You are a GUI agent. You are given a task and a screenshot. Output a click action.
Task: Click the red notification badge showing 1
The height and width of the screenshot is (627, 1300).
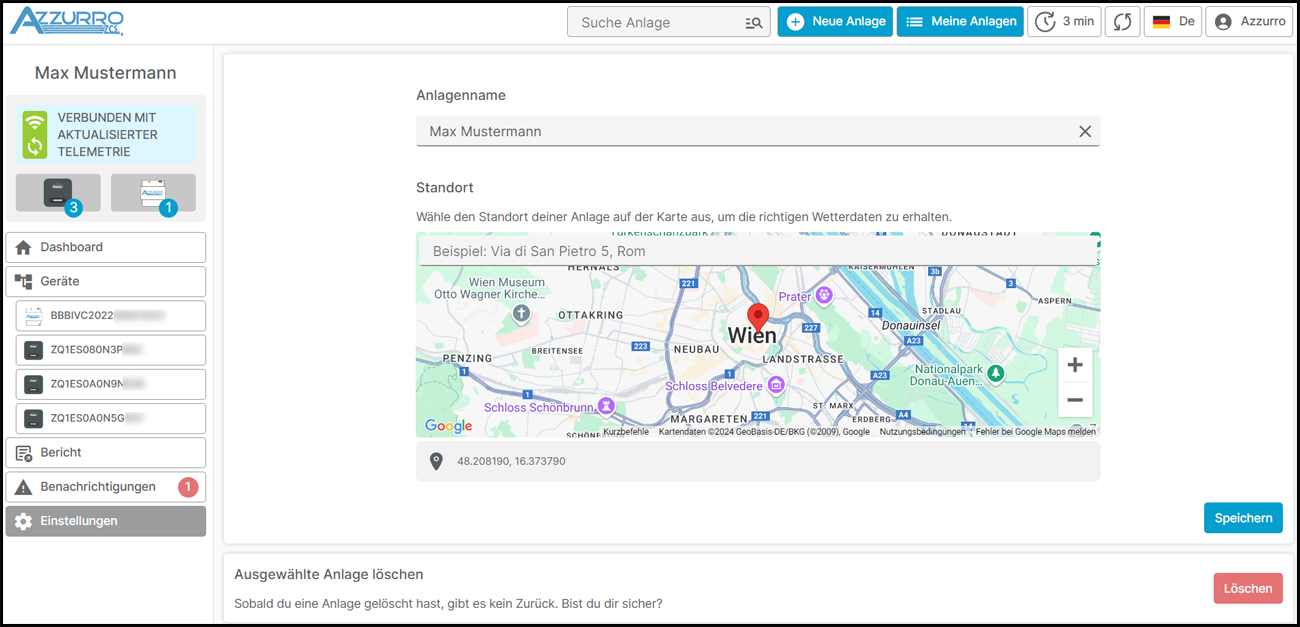[x=188, y=487]
